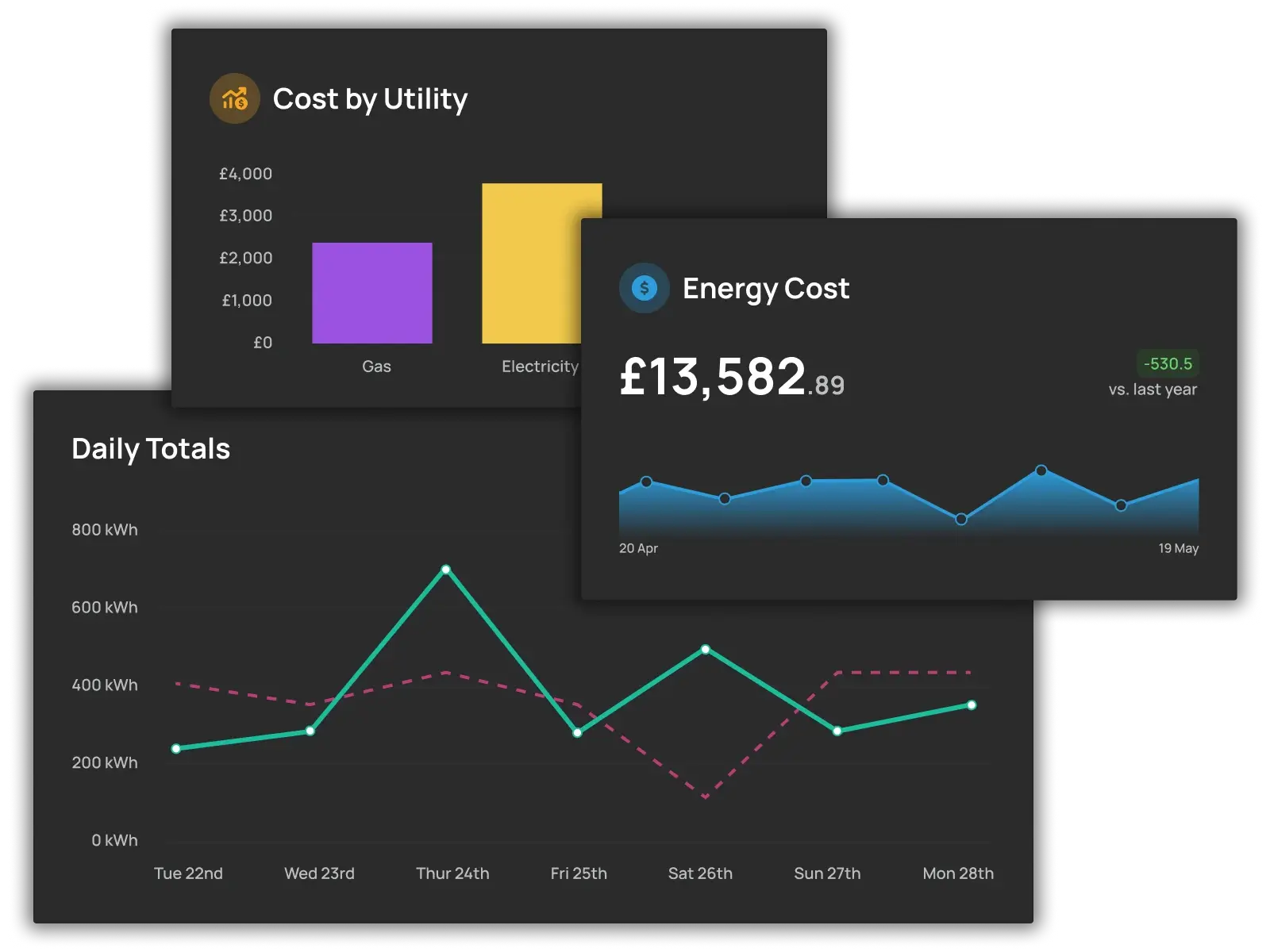1270x952 pixels.
Task: Click the dashed line dip at Sat 26th
Action: pos(705,797)
